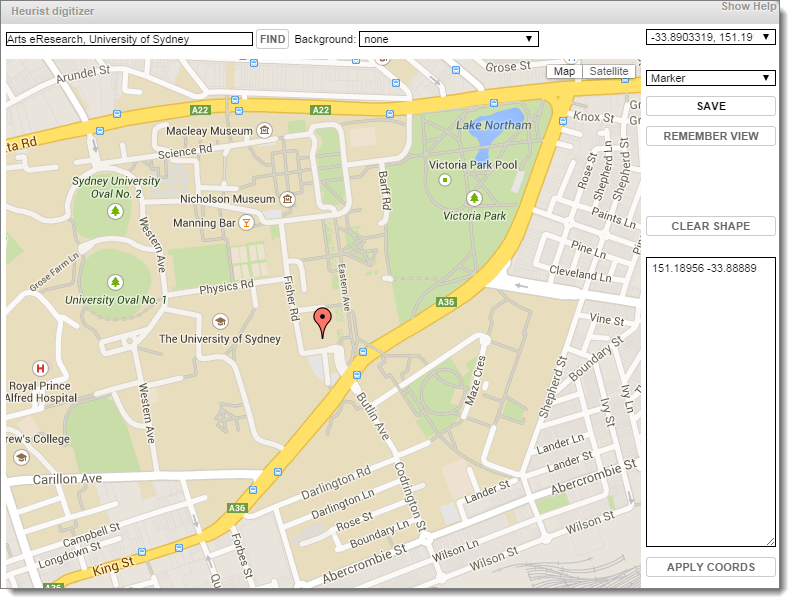Click CLEAR SHAPE button

point(711,226)
